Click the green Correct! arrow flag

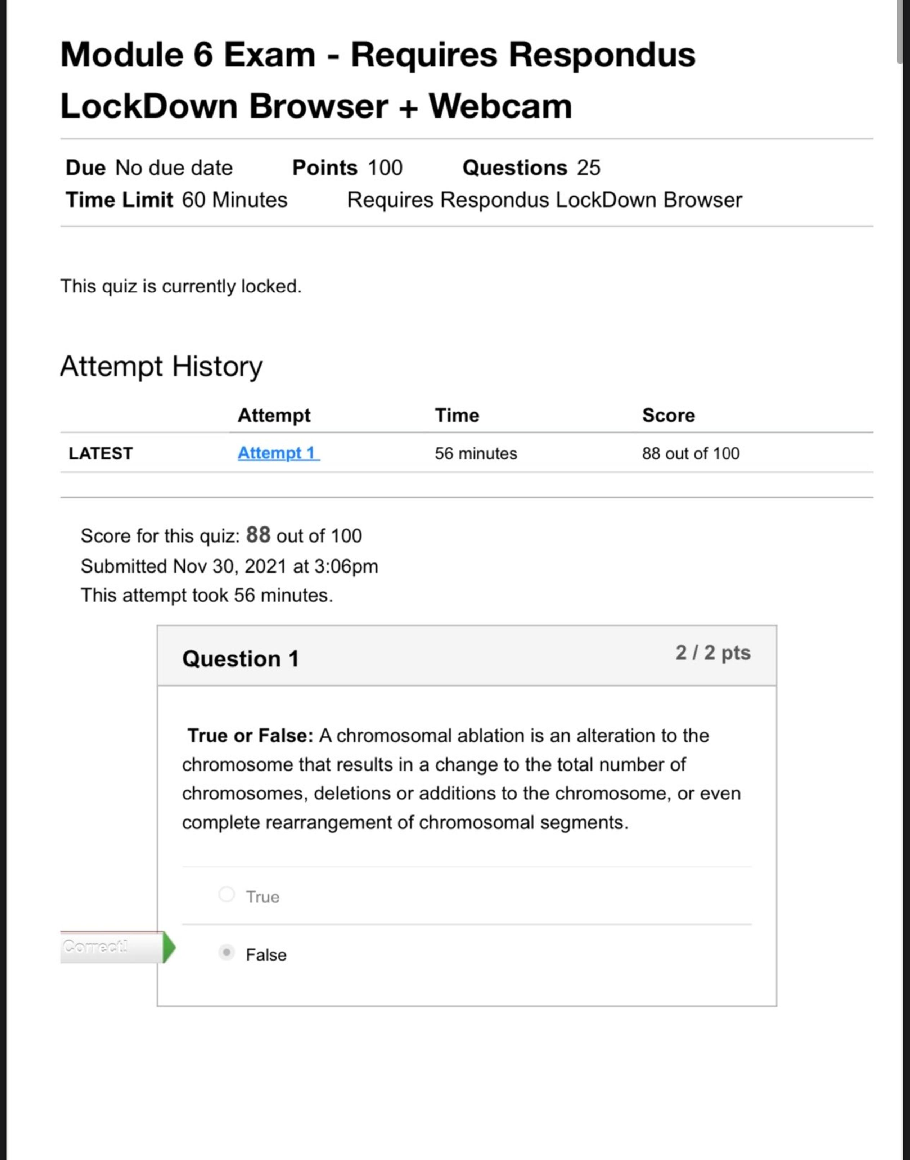168,947
